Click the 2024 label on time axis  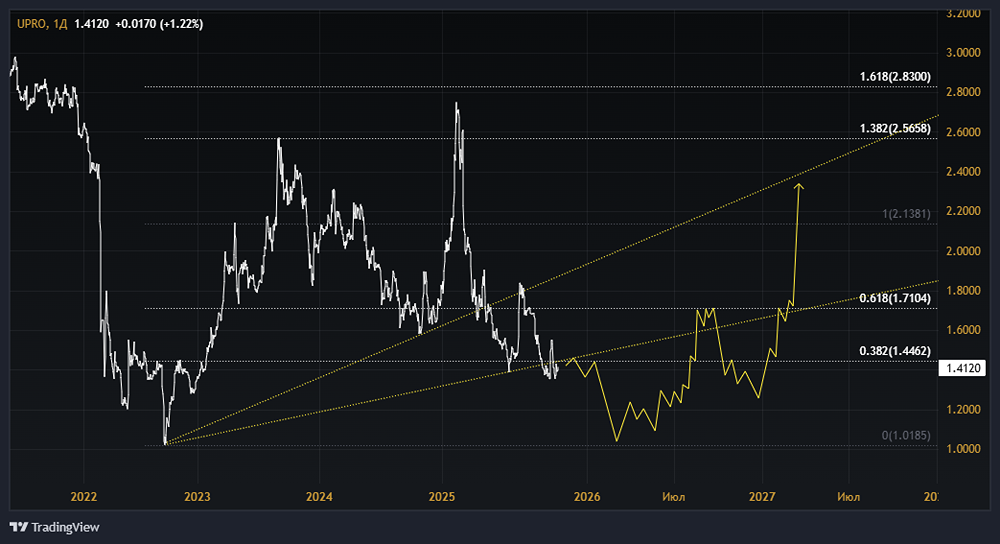(319, 497)
